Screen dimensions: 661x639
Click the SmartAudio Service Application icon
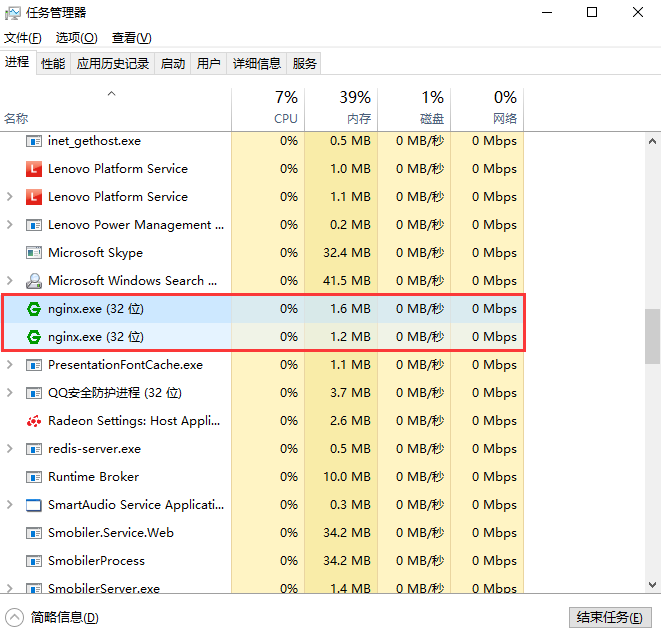coord(34,505)
